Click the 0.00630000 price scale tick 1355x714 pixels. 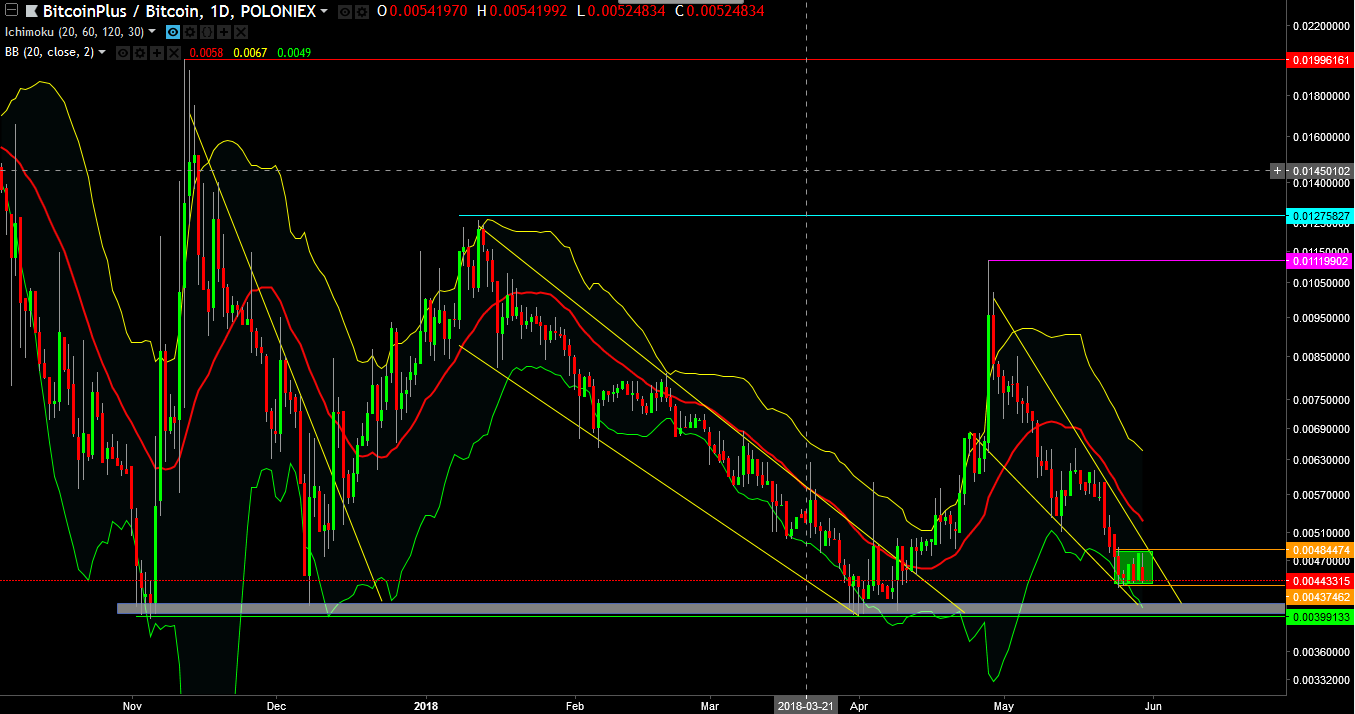1321,460
